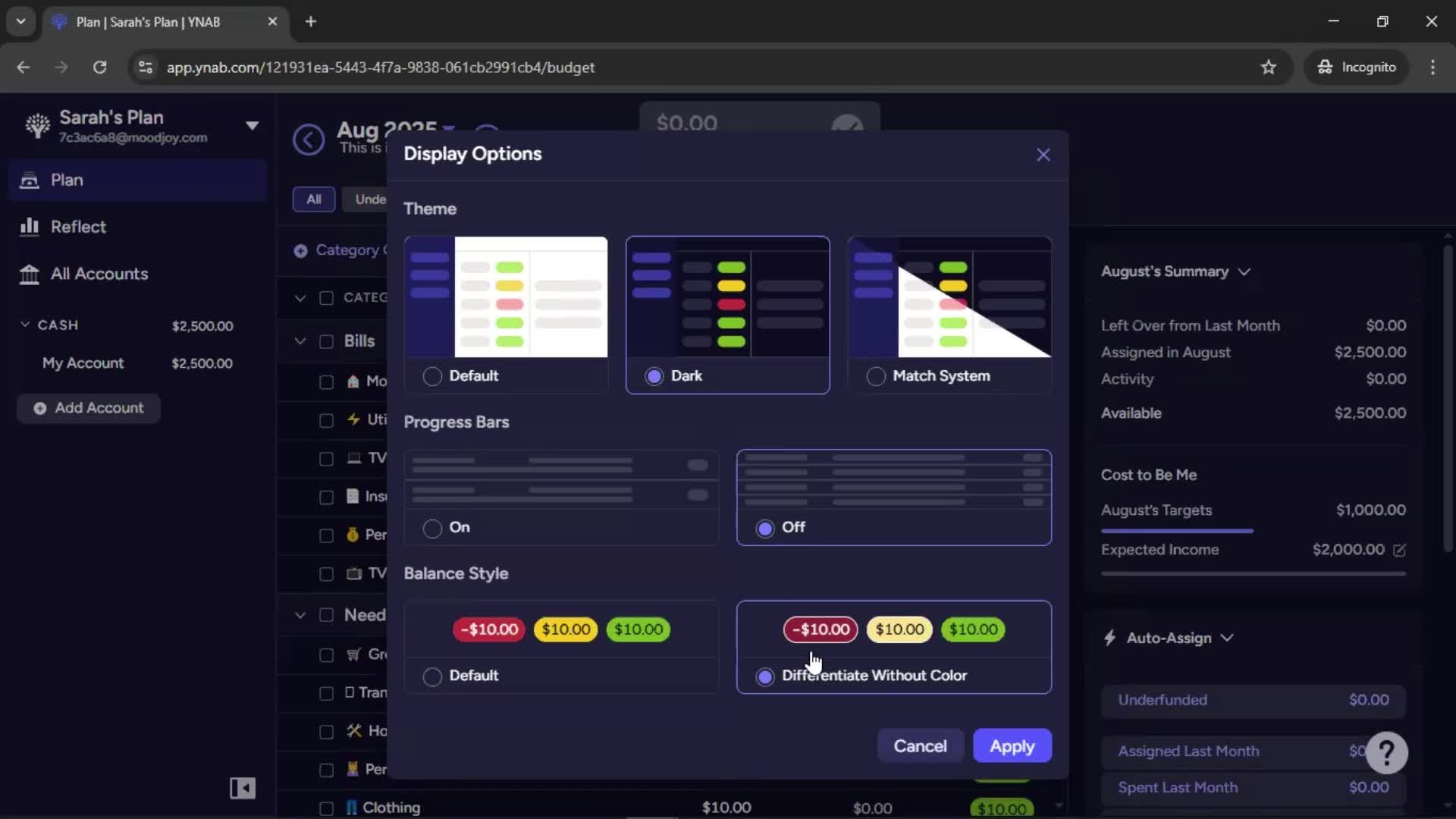
Task: Go to previous month arrow
Action: [309, 140]
